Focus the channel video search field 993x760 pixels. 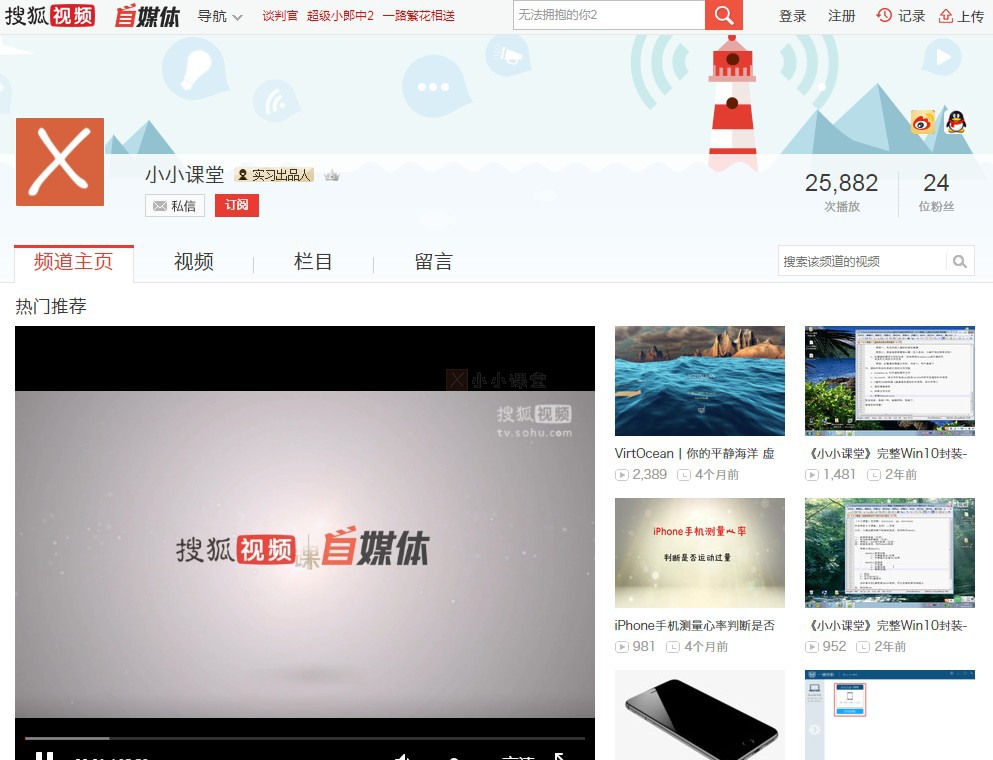(x=862, y=261)
